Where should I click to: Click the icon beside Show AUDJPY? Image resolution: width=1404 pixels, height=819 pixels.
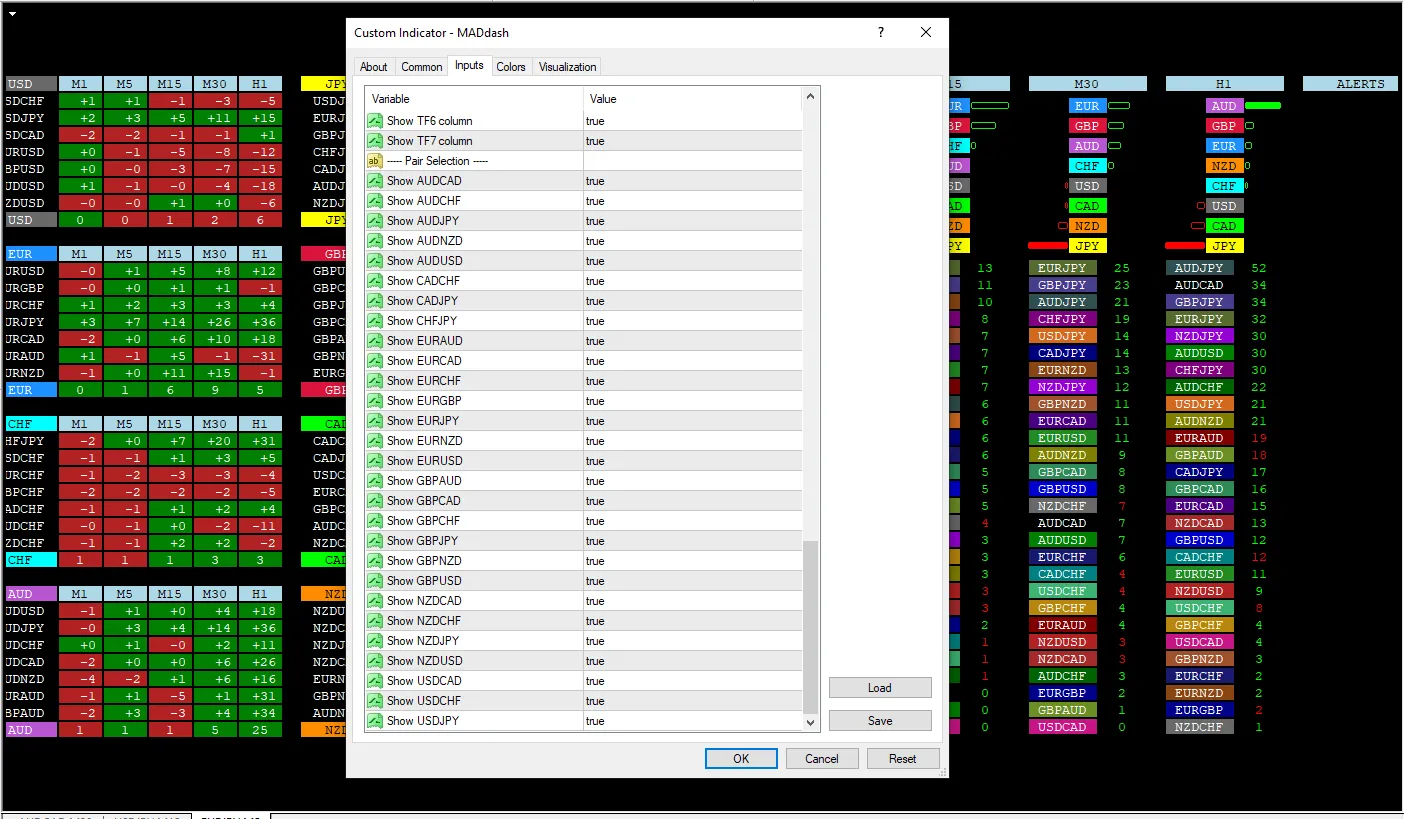[x=375, y=221]
